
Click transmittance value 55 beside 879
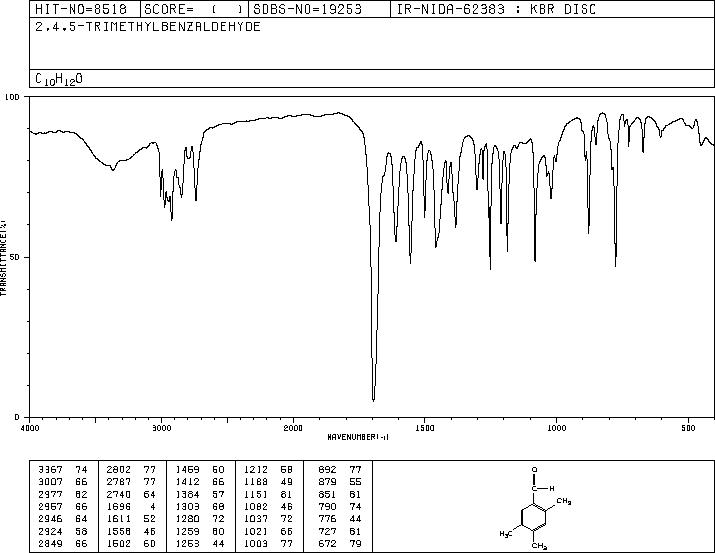tap(355, 482)
